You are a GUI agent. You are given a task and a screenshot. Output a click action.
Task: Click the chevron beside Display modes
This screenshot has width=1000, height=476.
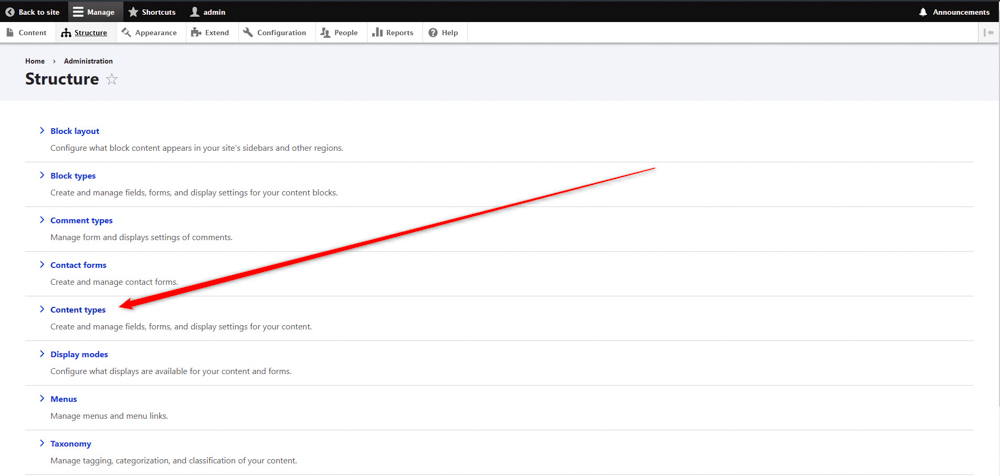pos(41,353)
